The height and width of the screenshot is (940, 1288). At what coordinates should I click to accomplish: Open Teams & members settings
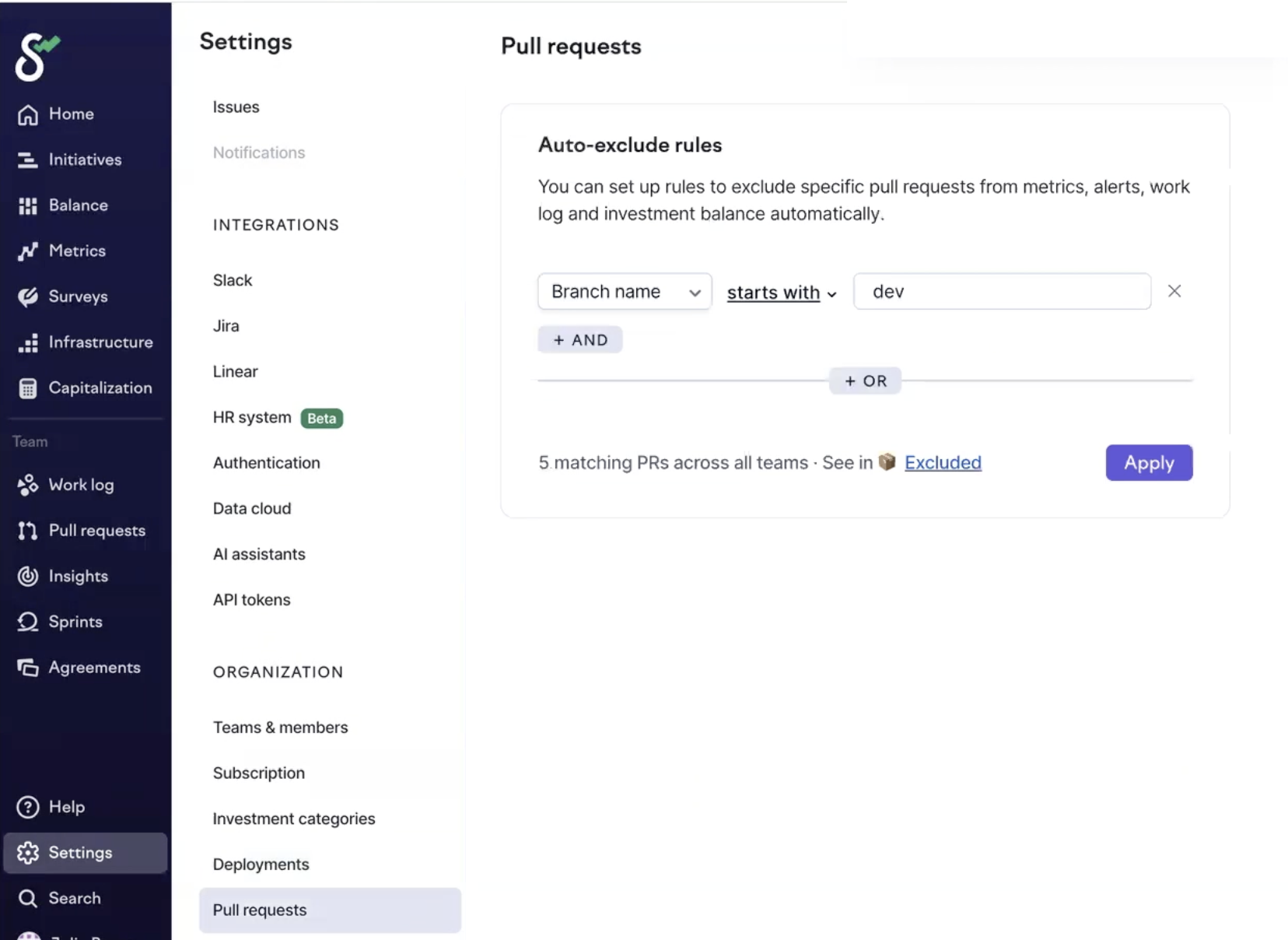click(x=280, y=728)
